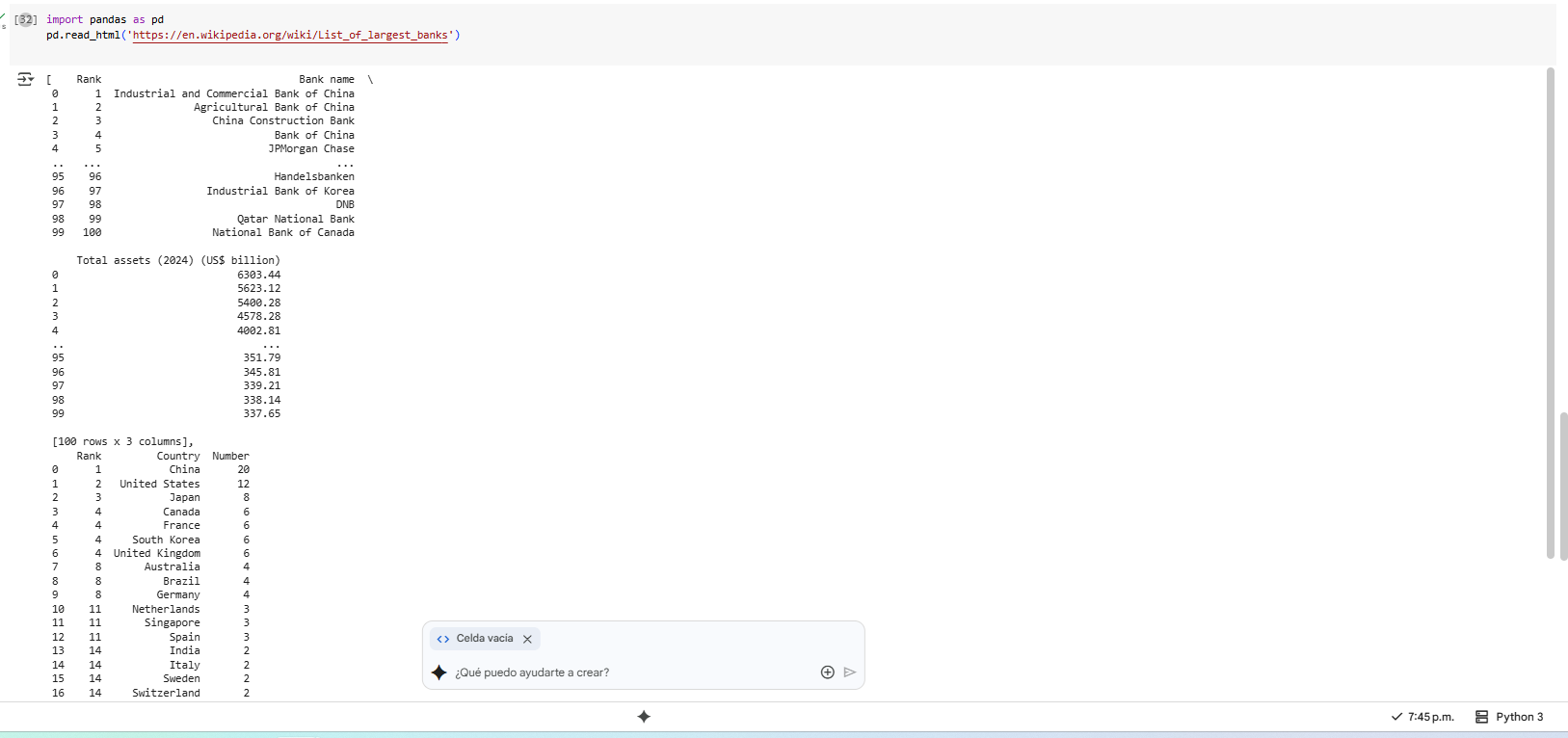Click the value 4578.28
1568x738 pixels.
259,316
